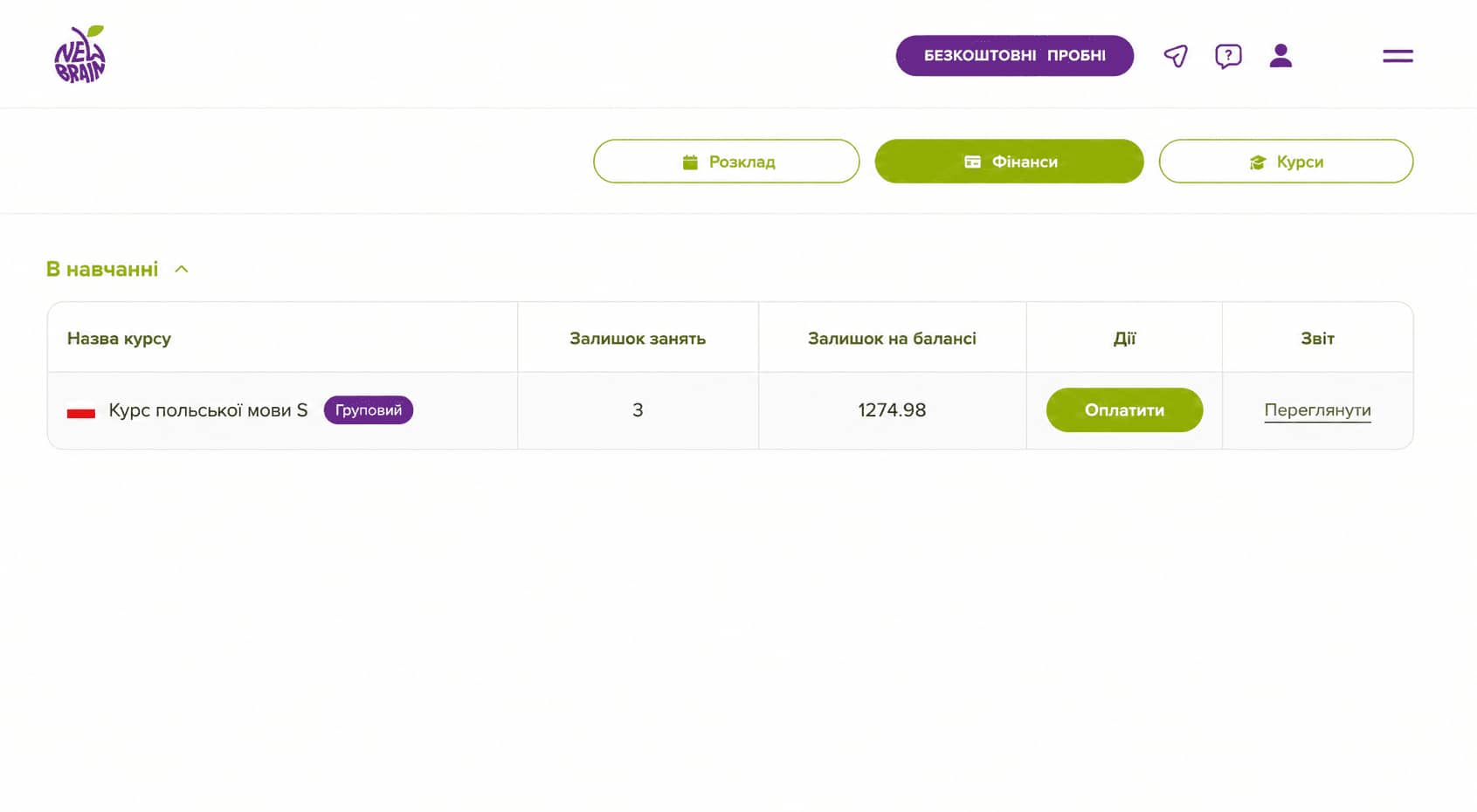Go to the Курси tab
The image size is (1477, 812).
(x=1286, y=162)
